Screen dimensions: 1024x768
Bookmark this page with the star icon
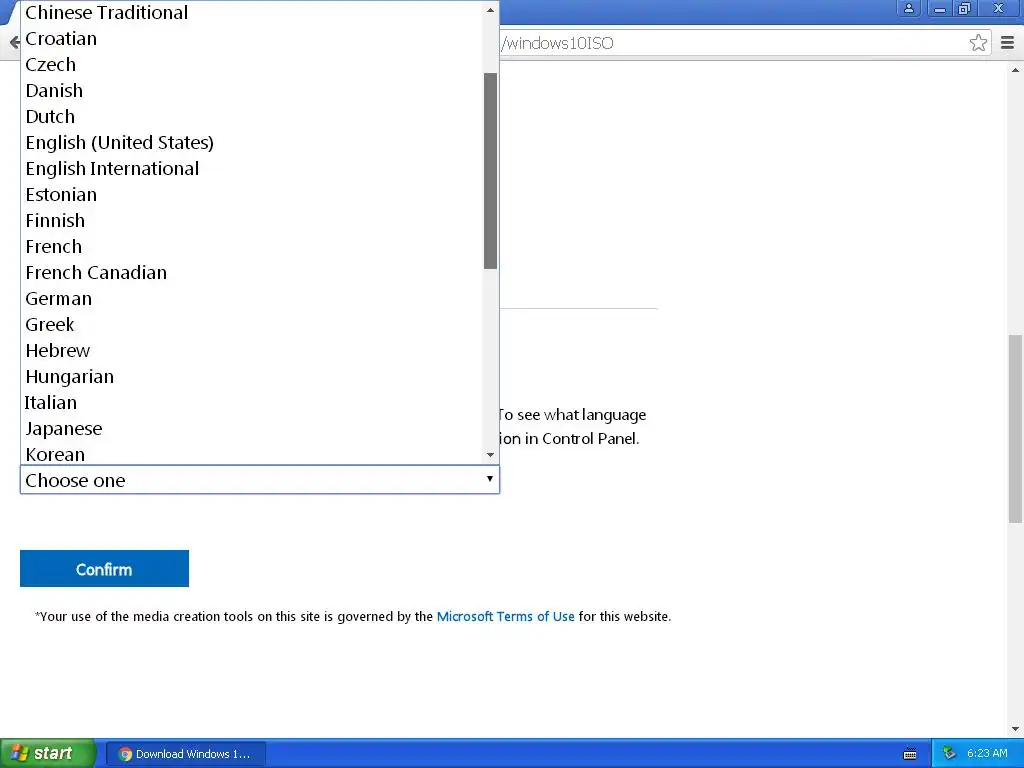978,43
